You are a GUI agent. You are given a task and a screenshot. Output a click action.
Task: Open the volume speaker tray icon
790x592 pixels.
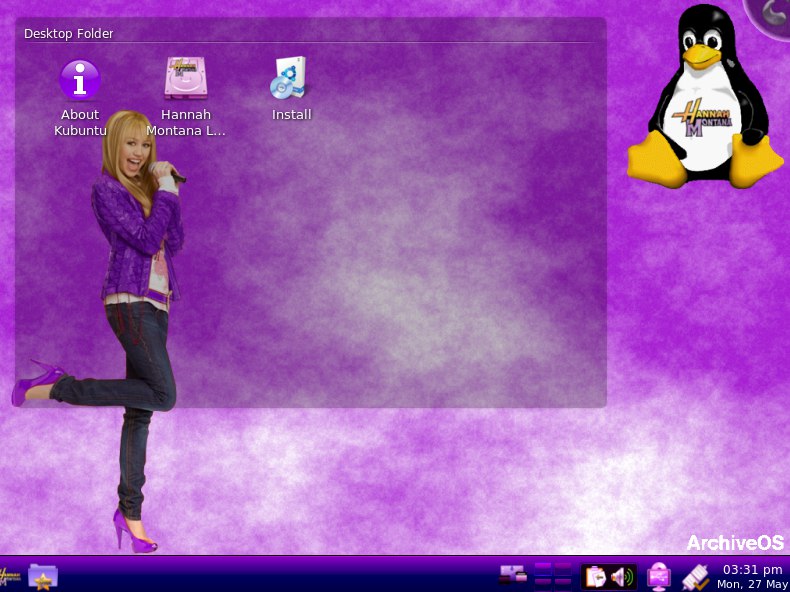point(623,576)
